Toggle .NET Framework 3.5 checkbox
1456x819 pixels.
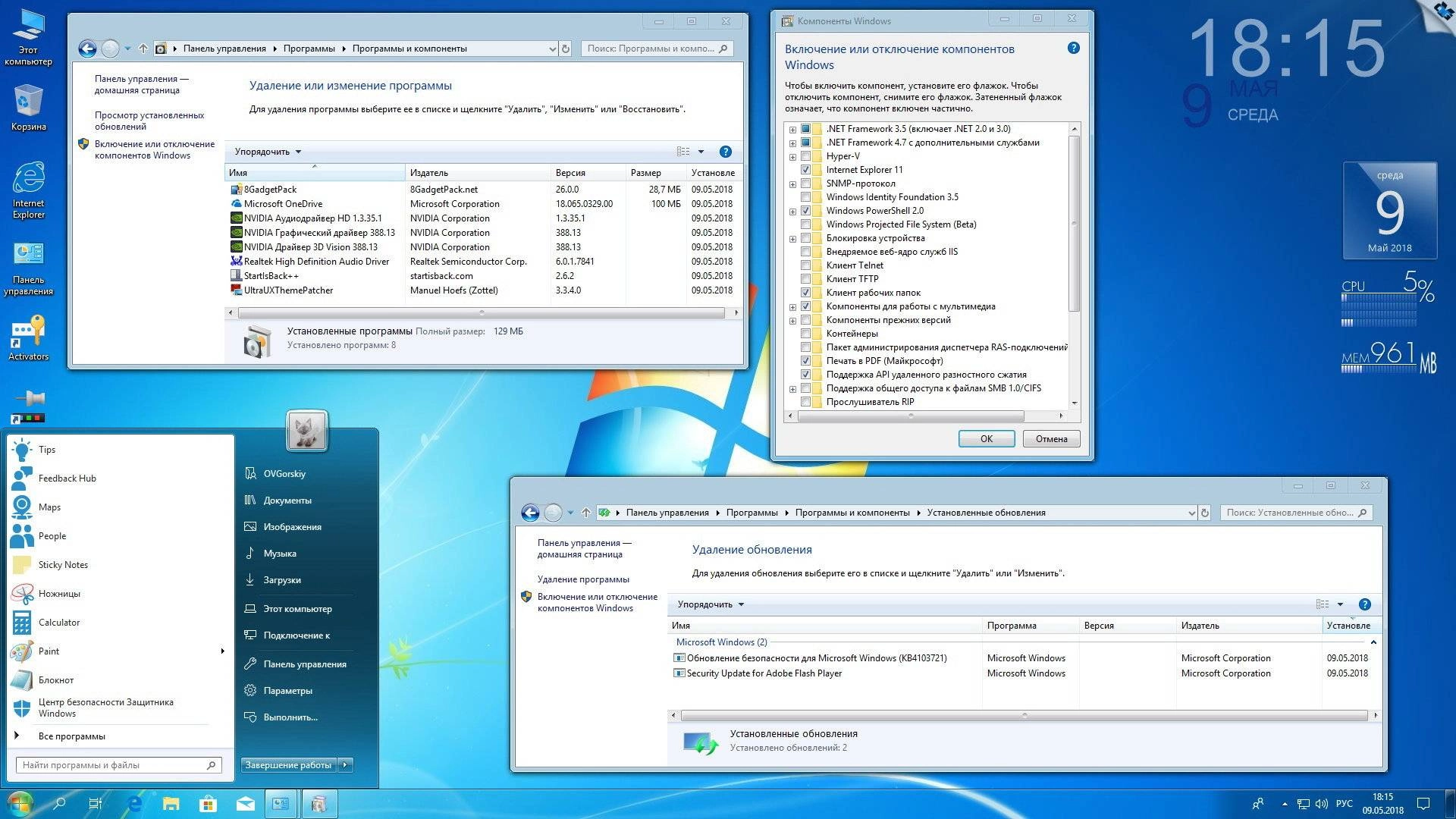[805, 129]
